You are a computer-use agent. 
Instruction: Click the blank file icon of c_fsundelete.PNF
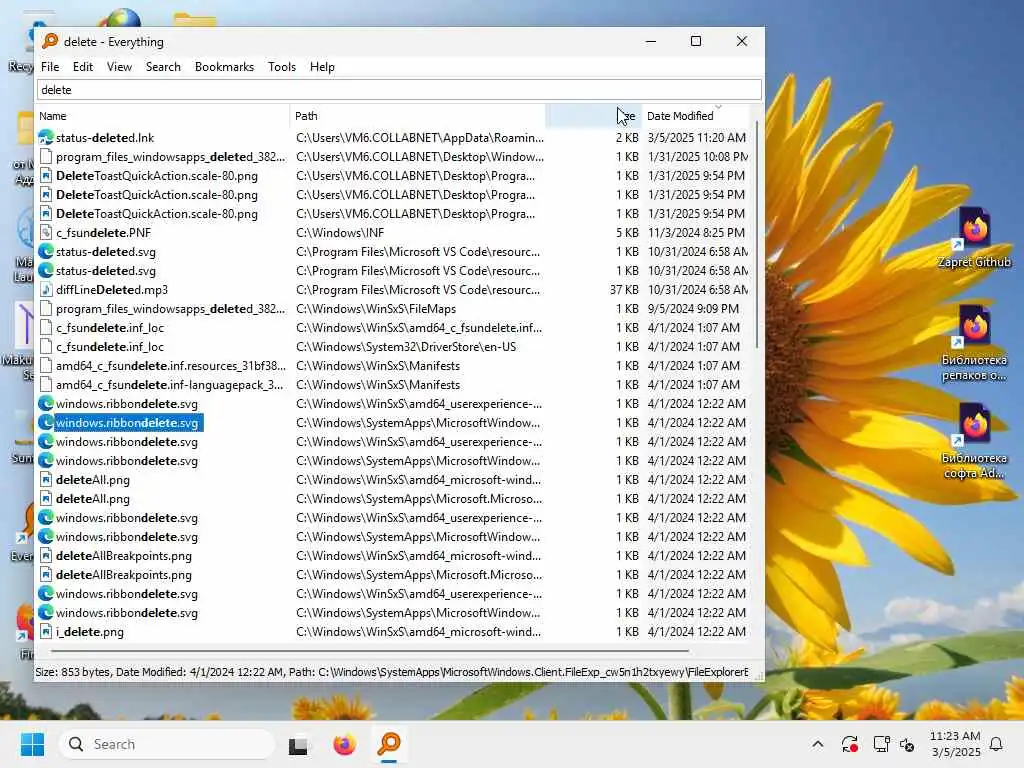[46, 232]
